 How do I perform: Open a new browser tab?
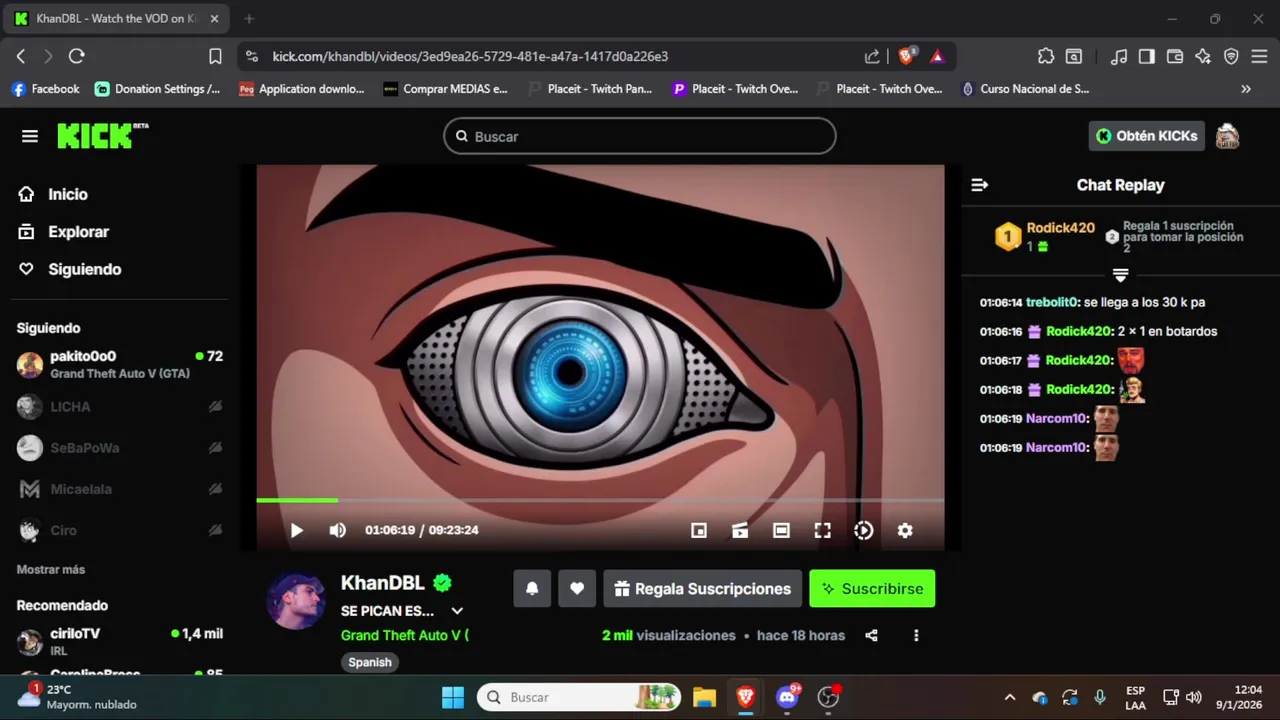[x=249, y=18]
